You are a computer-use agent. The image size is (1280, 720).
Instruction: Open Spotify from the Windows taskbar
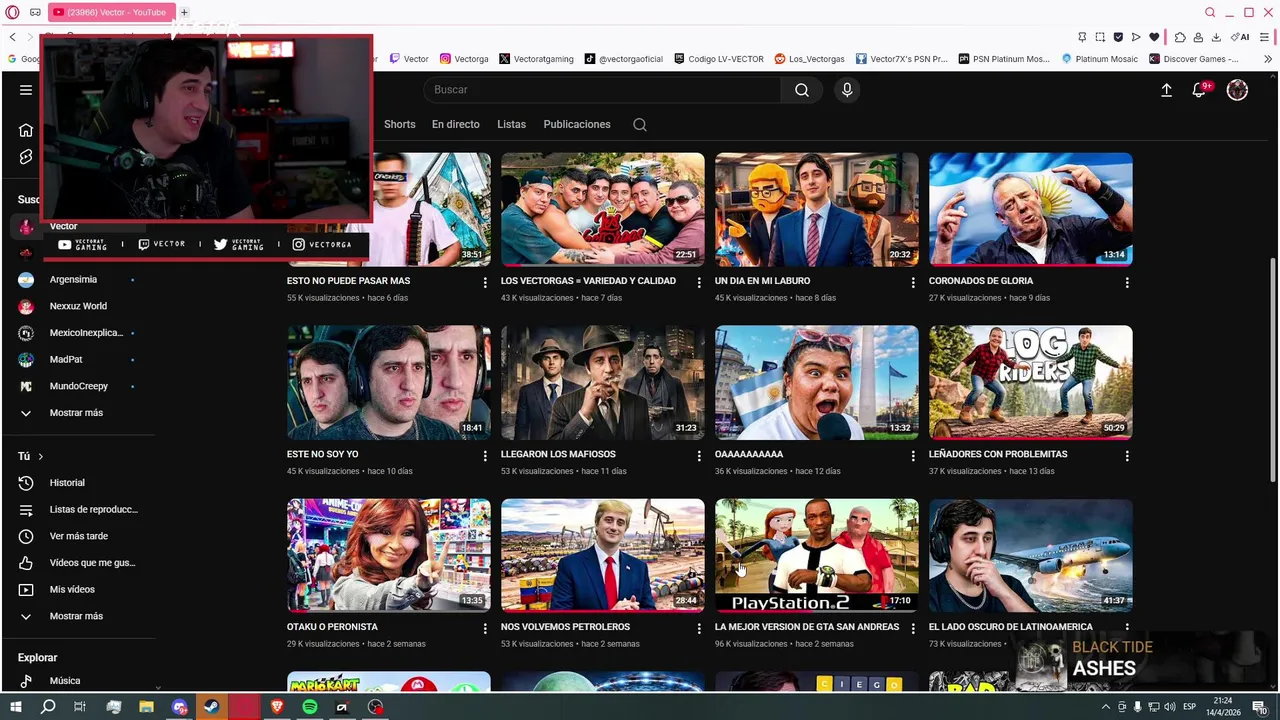310,707
